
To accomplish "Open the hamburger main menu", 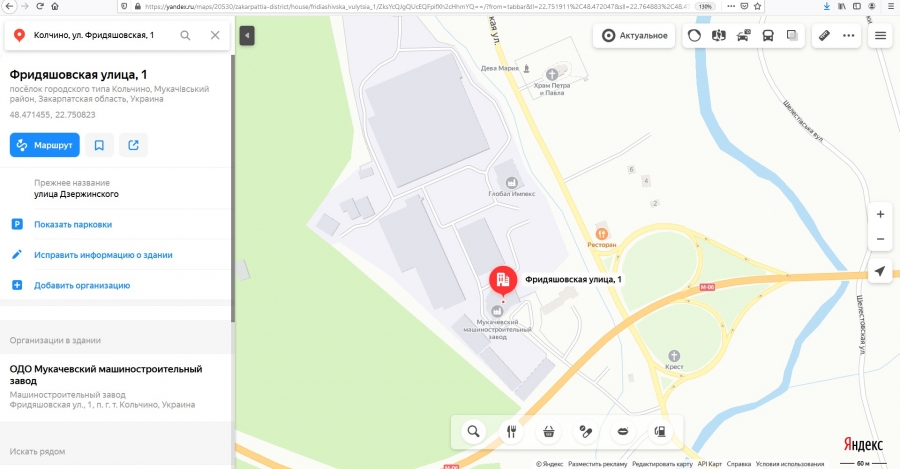I will (880, 36).
